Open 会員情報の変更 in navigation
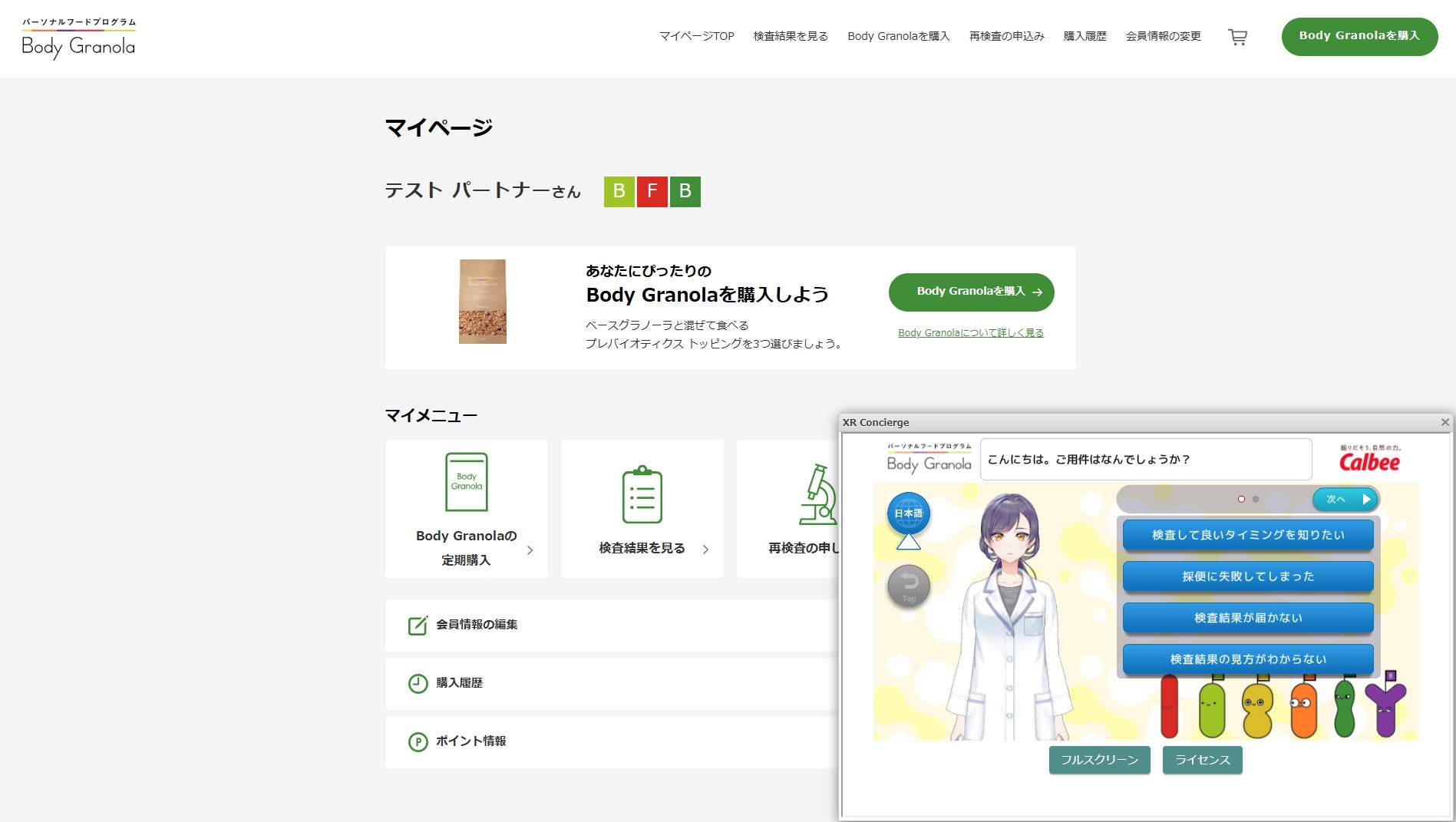The width and height of the screenshot is (1456, 822). (1164, 36)
